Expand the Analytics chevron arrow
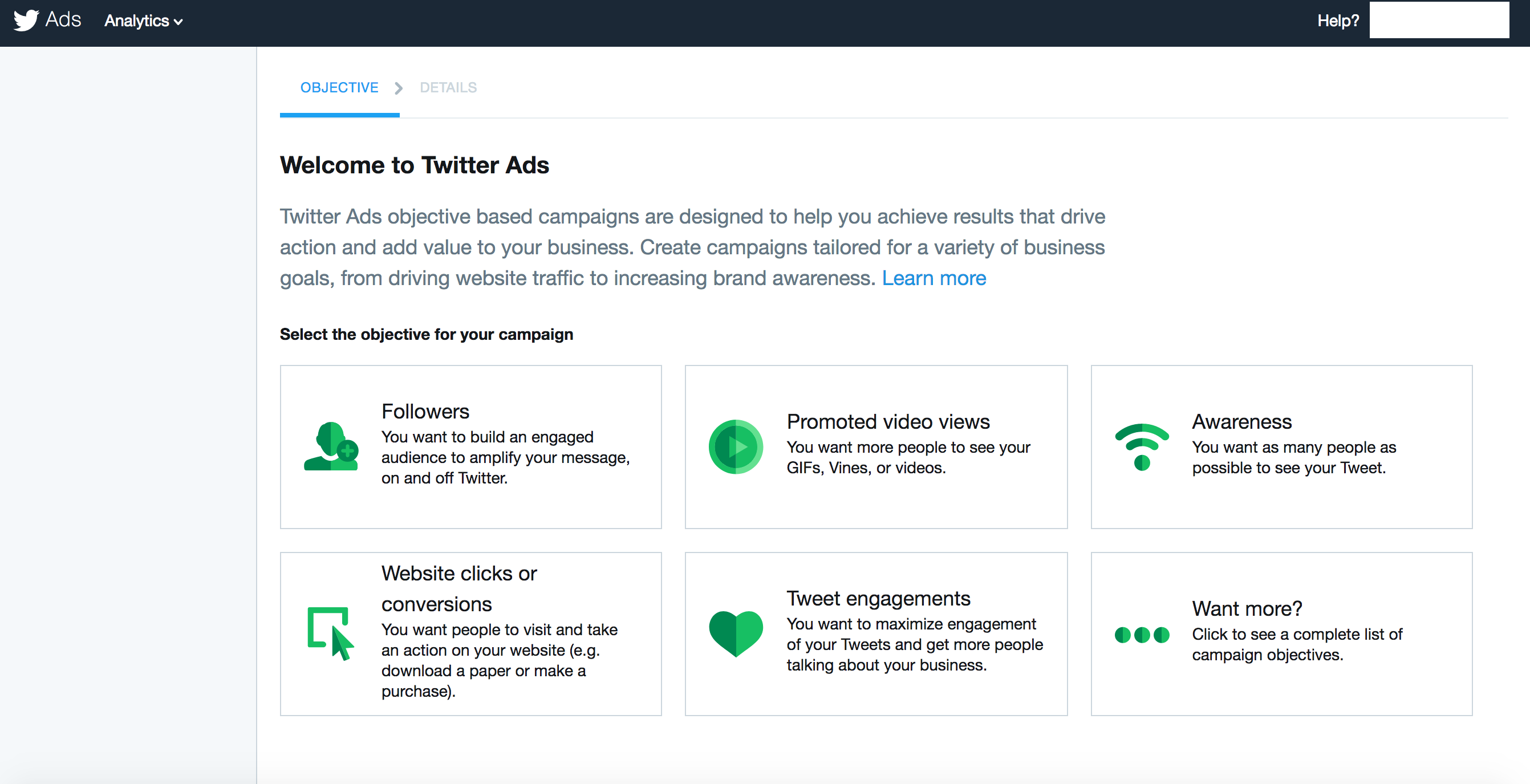Viewport: 1530px width, 784px height. click(177, 23)
